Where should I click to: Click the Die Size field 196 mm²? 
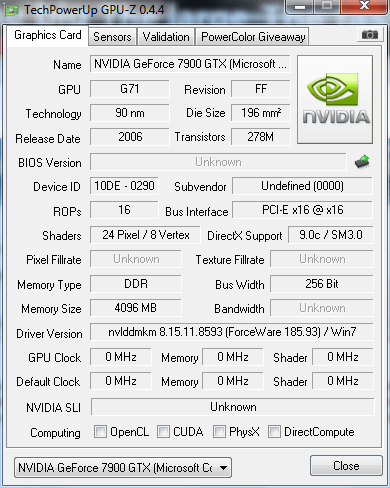point(261,113)
